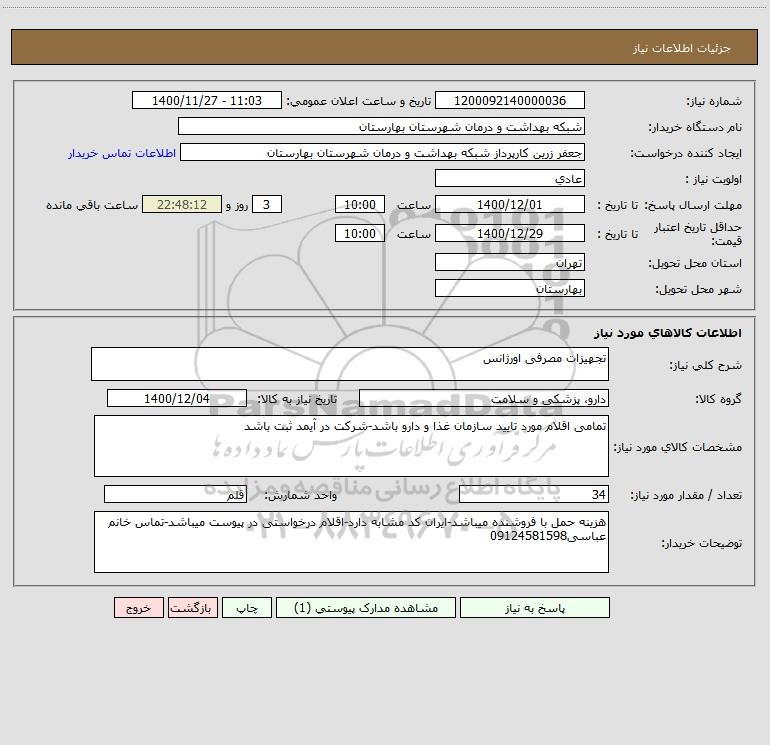Click the نام دستگاه خریدار field
Screen dimensions: 770x745
(381, 127)
